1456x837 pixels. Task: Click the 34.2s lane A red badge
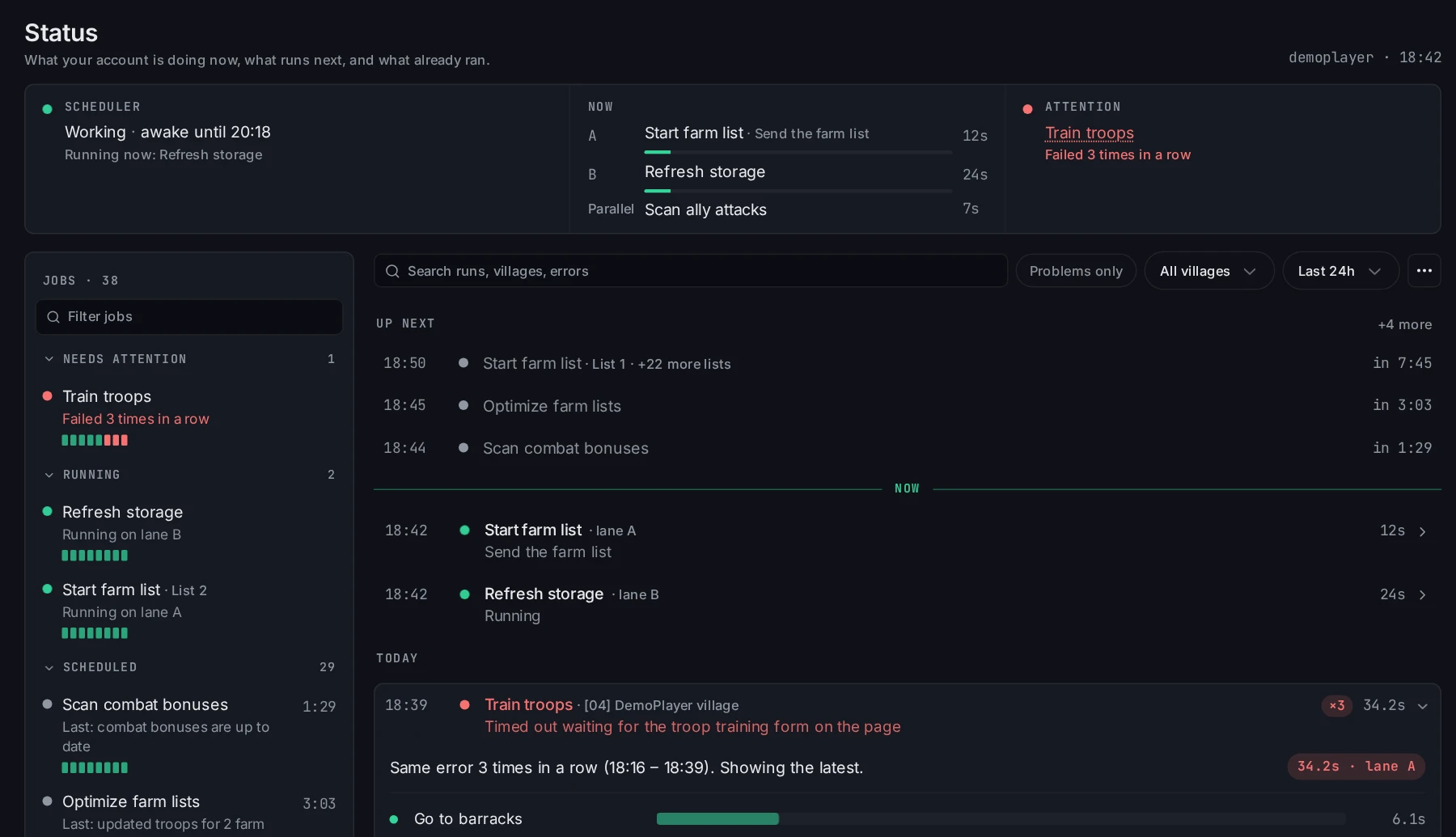pyautogui.click(x=1356, y=767)
